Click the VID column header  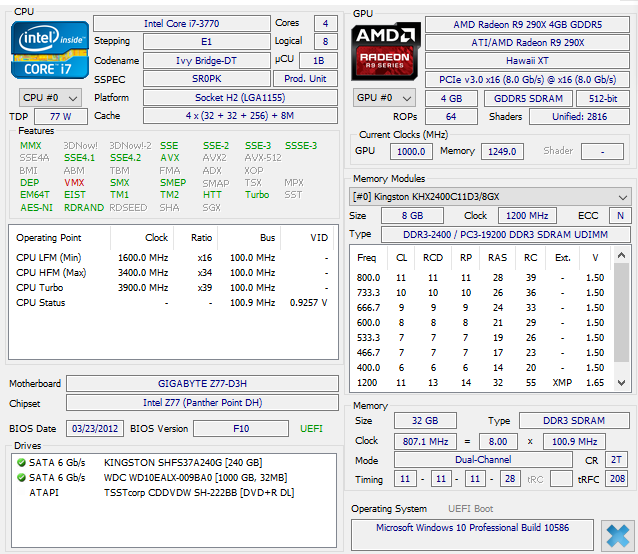[x=319, y=238]
